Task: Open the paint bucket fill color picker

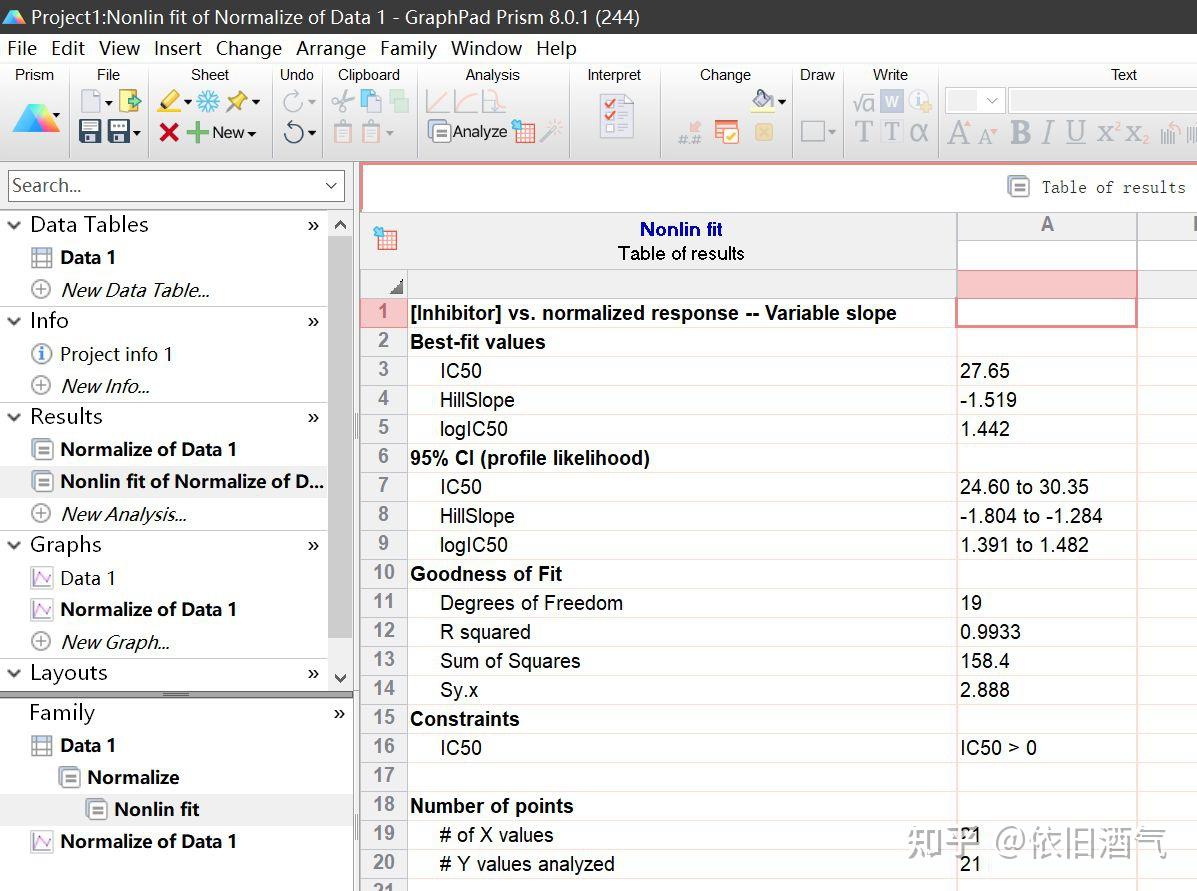Action: tap(764, 100)
